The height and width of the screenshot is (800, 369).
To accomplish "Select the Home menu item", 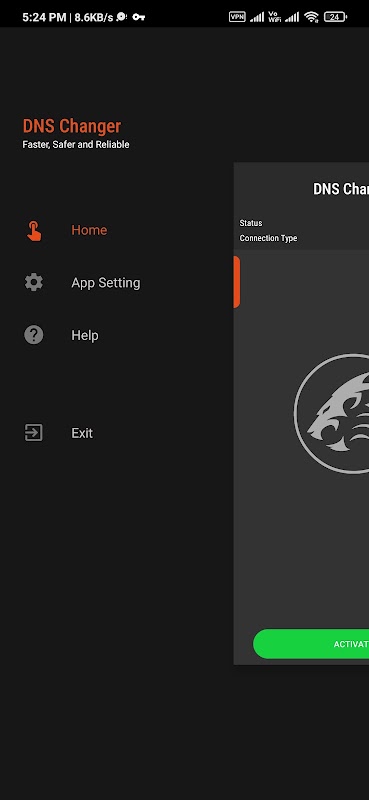I will 89,230.
